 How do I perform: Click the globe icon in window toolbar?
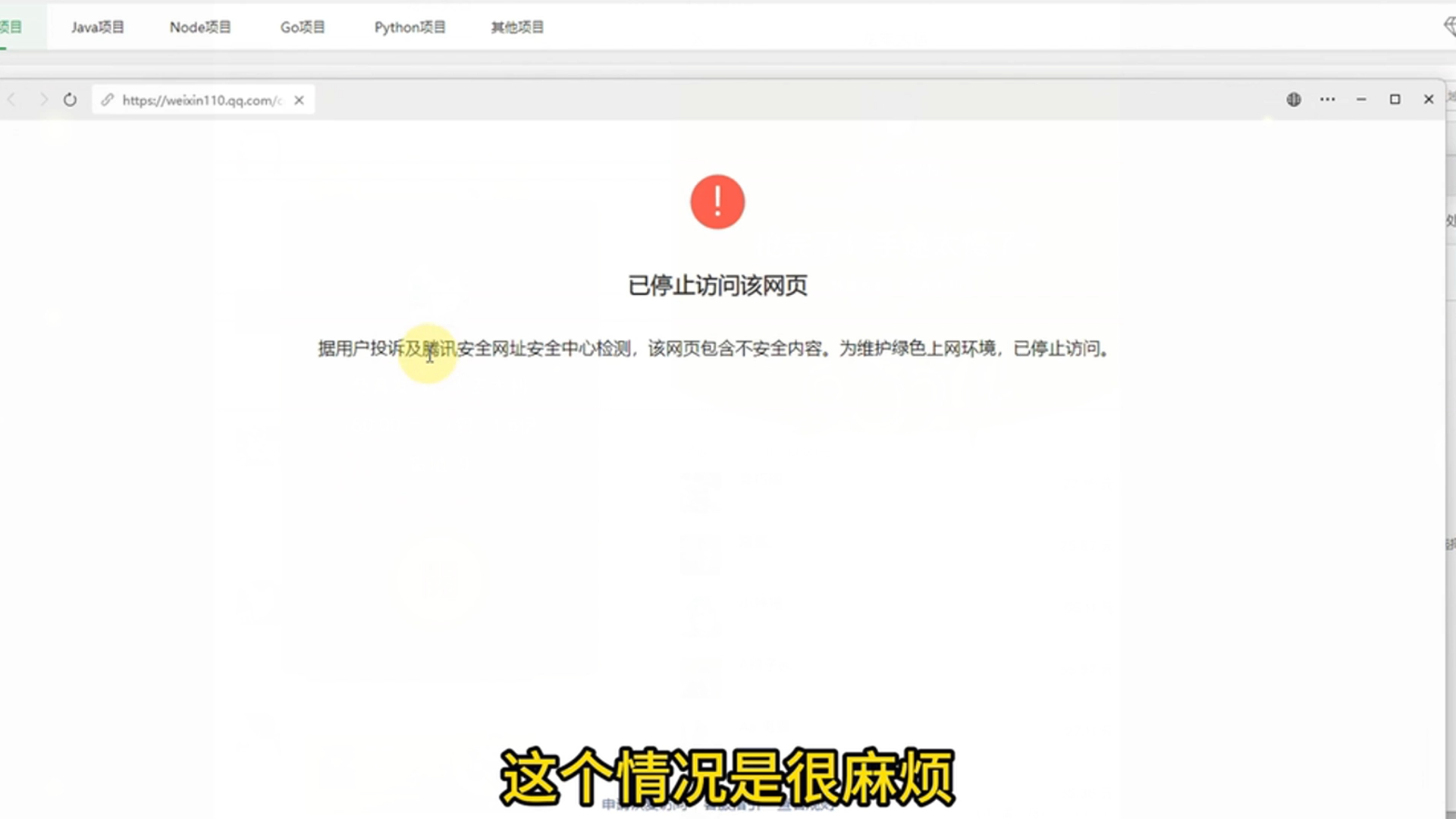pyautogui.click(x=1294, y=99)
